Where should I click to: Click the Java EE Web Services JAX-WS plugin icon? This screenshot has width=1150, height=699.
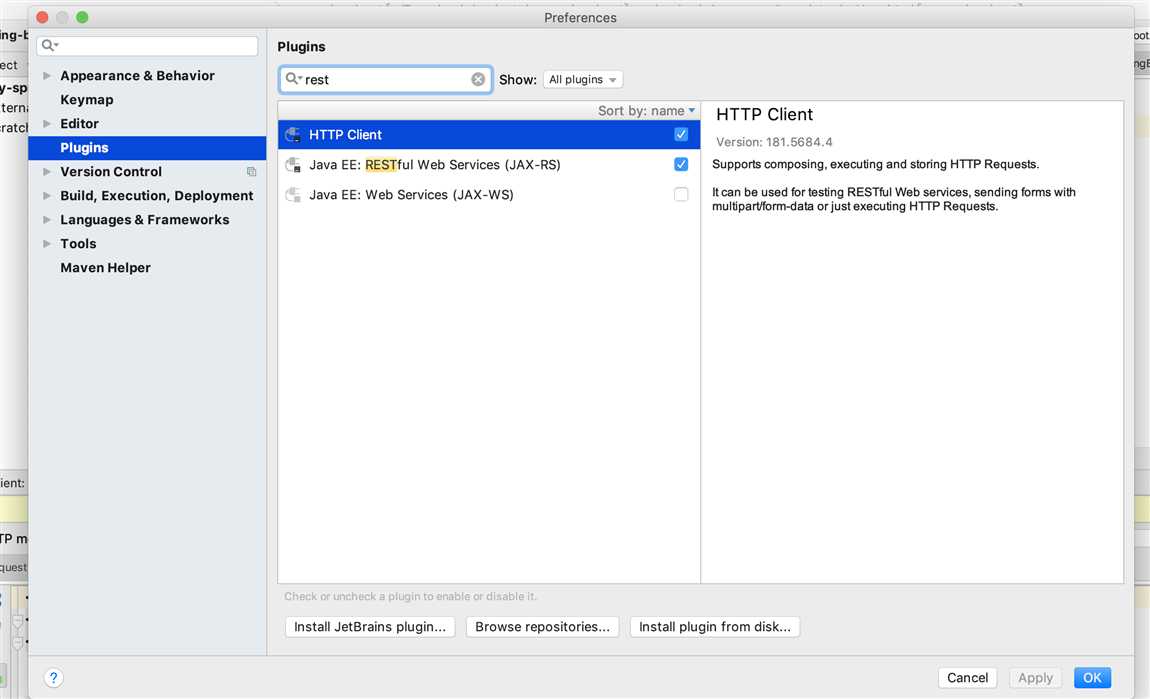click(x=293, y=195)
